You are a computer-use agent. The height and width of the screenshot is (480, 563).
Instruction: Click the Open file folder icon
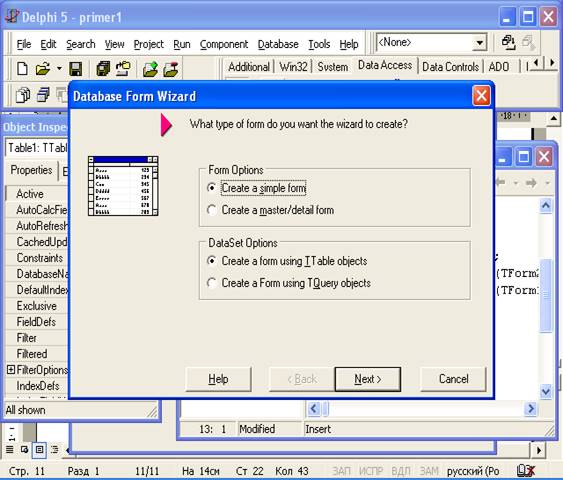point(43,68)
